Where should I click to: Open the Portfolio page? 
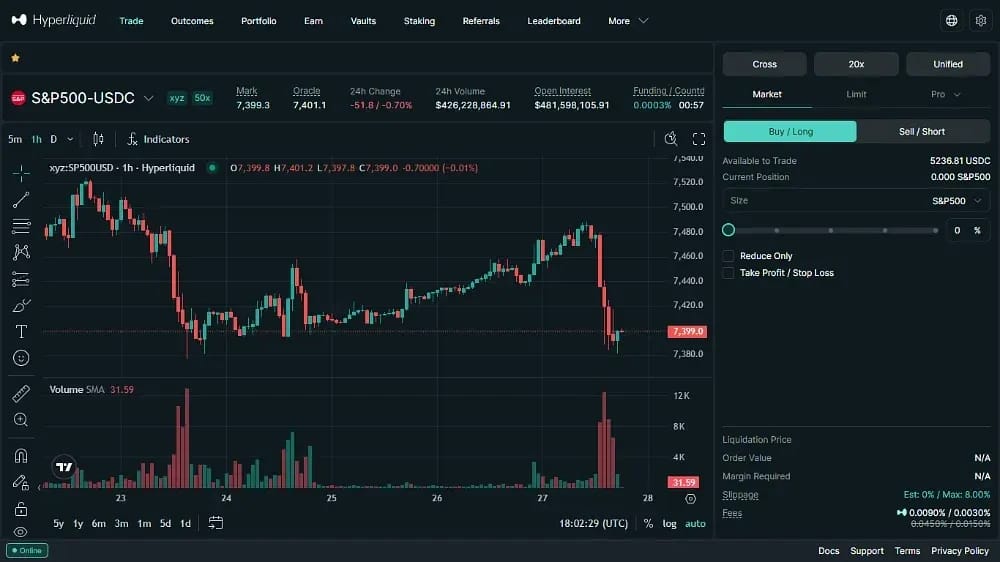(259, 21)
